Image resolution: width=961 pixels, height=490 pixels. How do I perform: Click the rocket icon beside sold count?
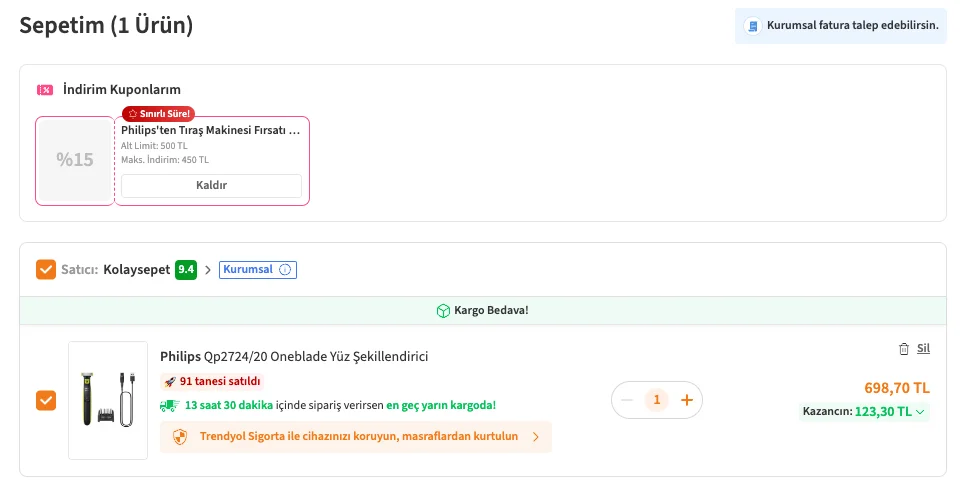coord(169,381)
